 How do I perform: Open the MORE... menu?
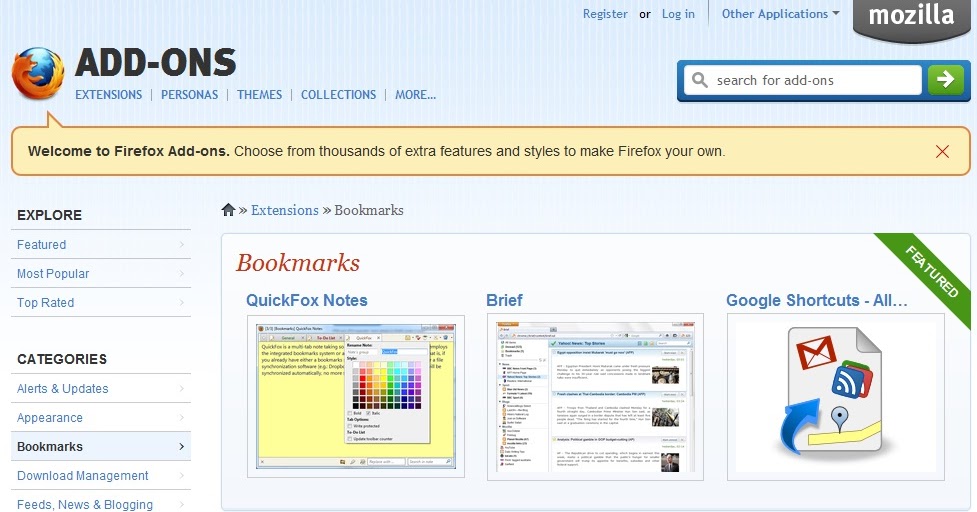pos(415,95)
